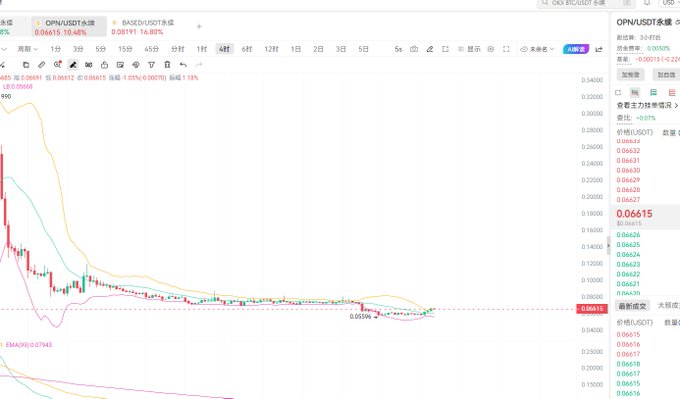Click the undo arrow

[183, 65]
